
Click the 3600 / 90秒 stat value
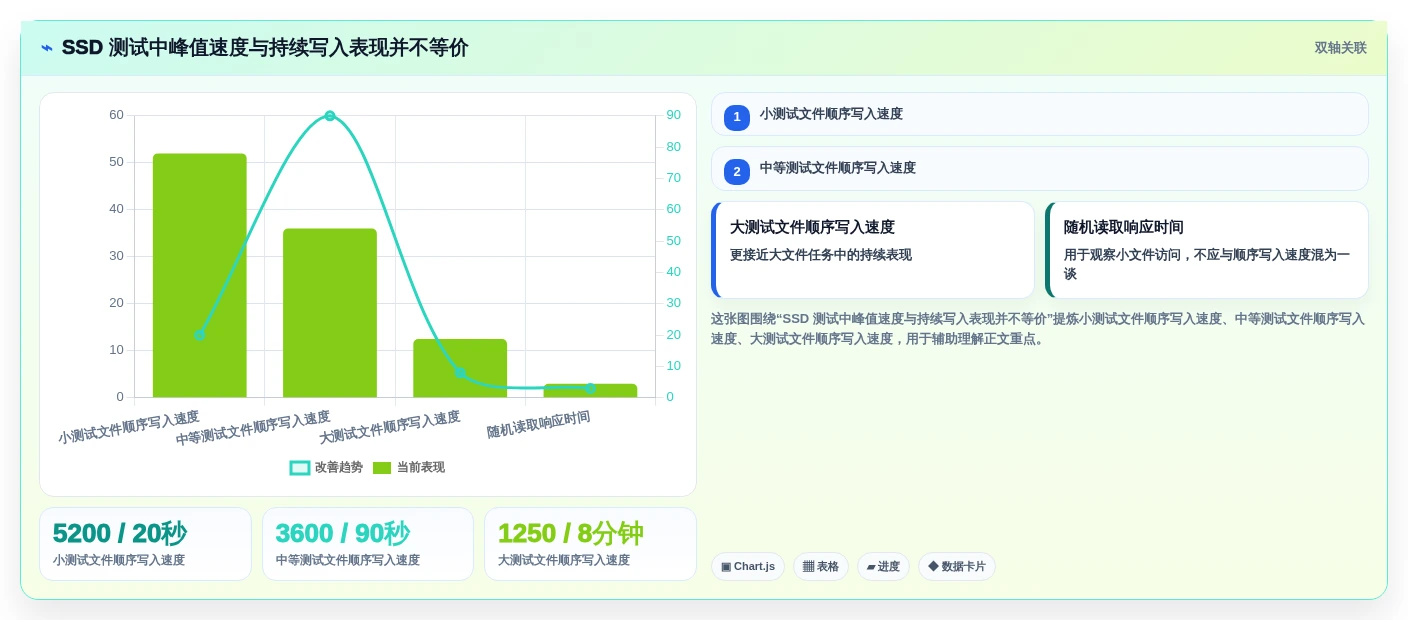click(343, 533)
